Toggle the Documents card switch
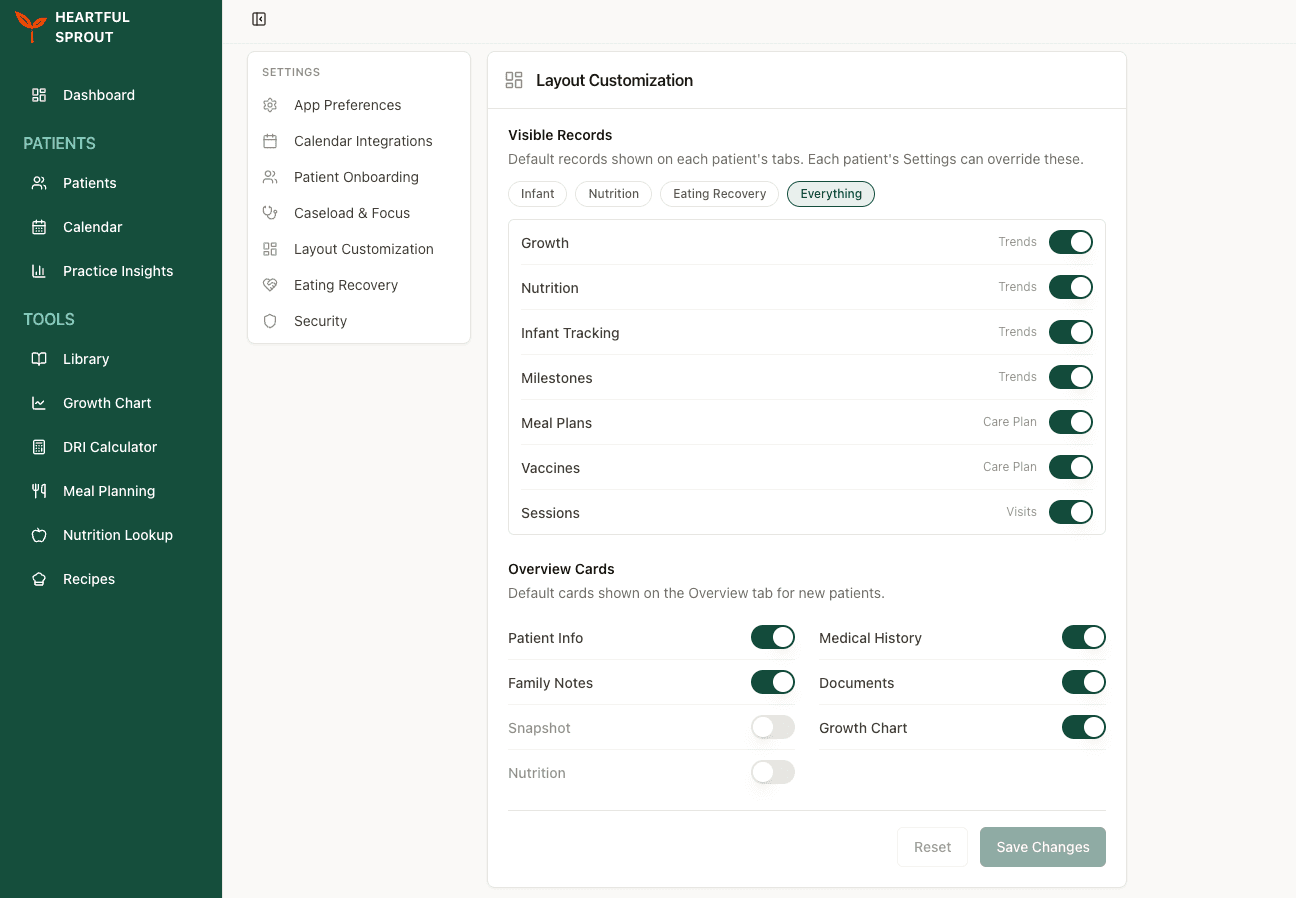The image size is (1296, 898). [x=1084, y=682]
